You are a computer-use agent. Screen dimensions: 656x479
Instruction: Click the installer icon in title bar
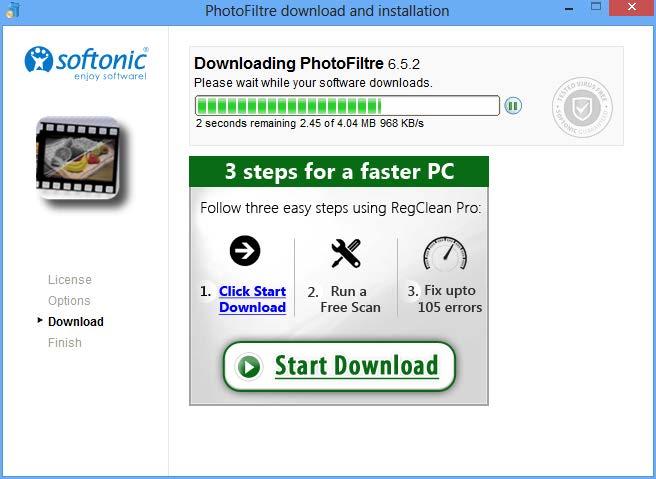click(x=11, y=10)
